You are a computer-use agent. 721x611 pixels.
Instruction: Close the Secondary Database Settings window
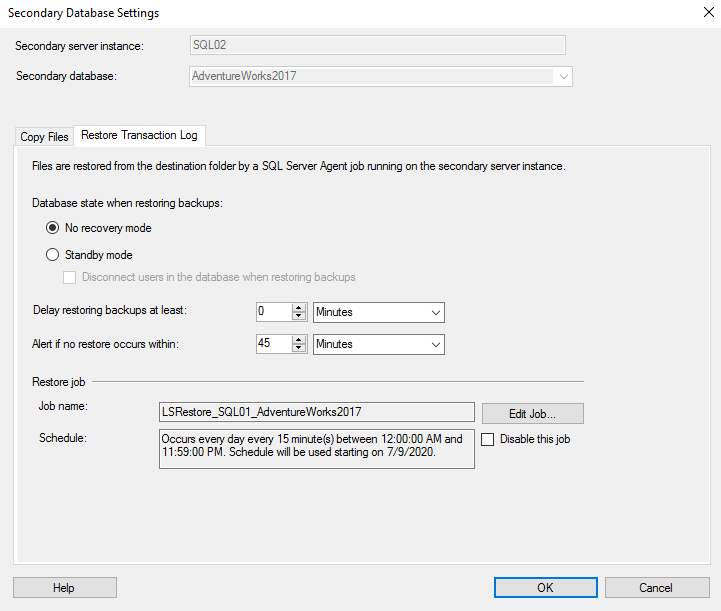point(709,12)
